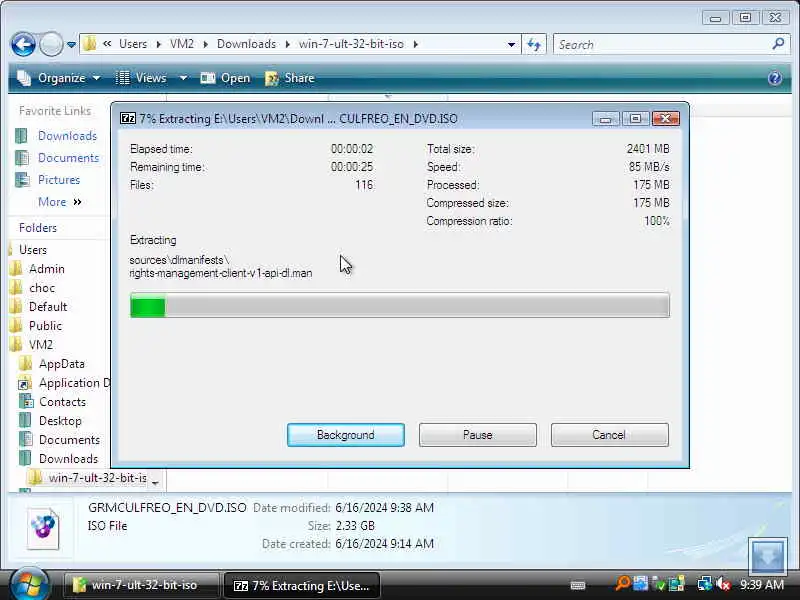The image size is (800, 600).
Task: Click the GRMCULFREO_EN_DVD.ISO file name
Action: [x=167, y=508]
